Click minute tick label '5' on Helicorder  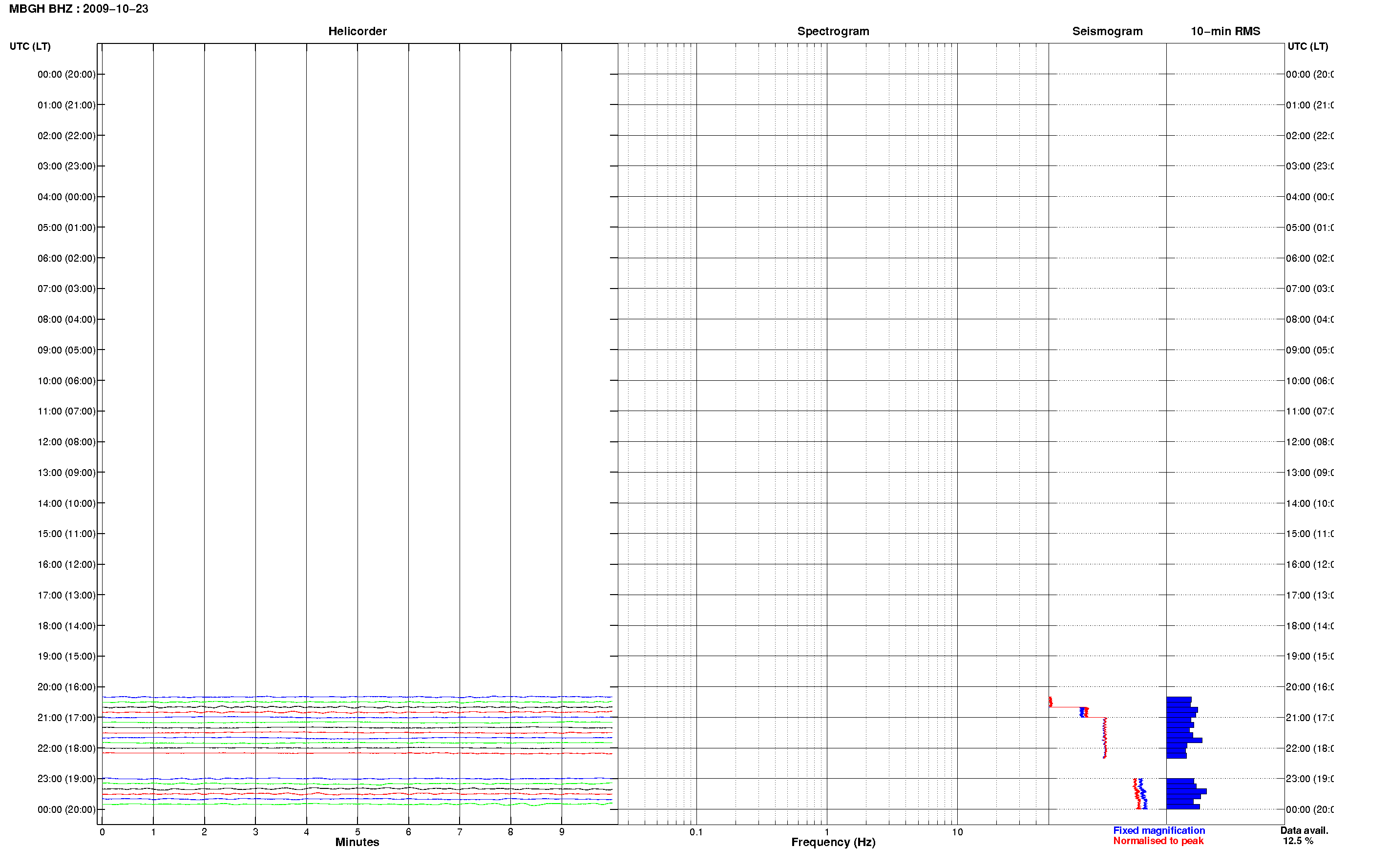357,832
